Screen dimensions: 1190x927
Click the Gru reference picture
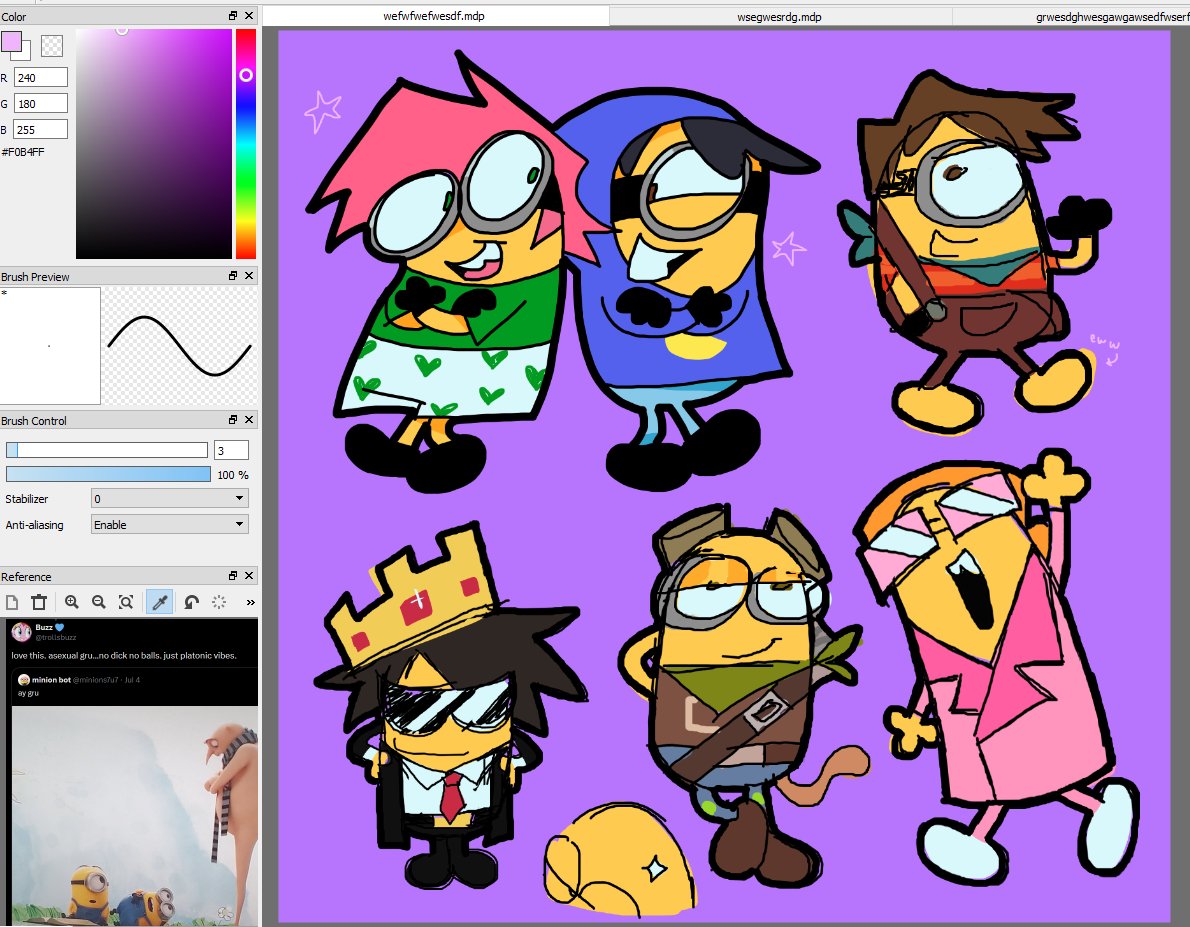pyautogui.click(x=135, y=815)
